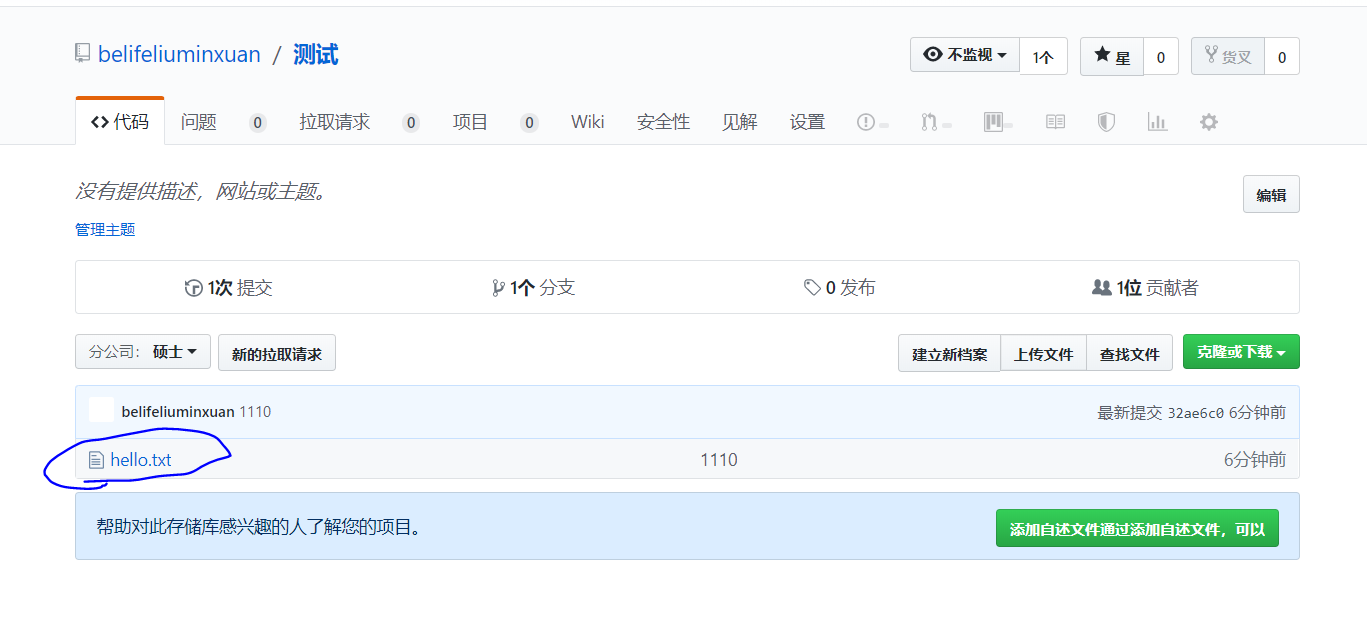The height and width of the screenshot is (635, 1367).
Task: Click the hello.txt row commit message 1110
Action: pyautogui.click(x=719, y=460)
